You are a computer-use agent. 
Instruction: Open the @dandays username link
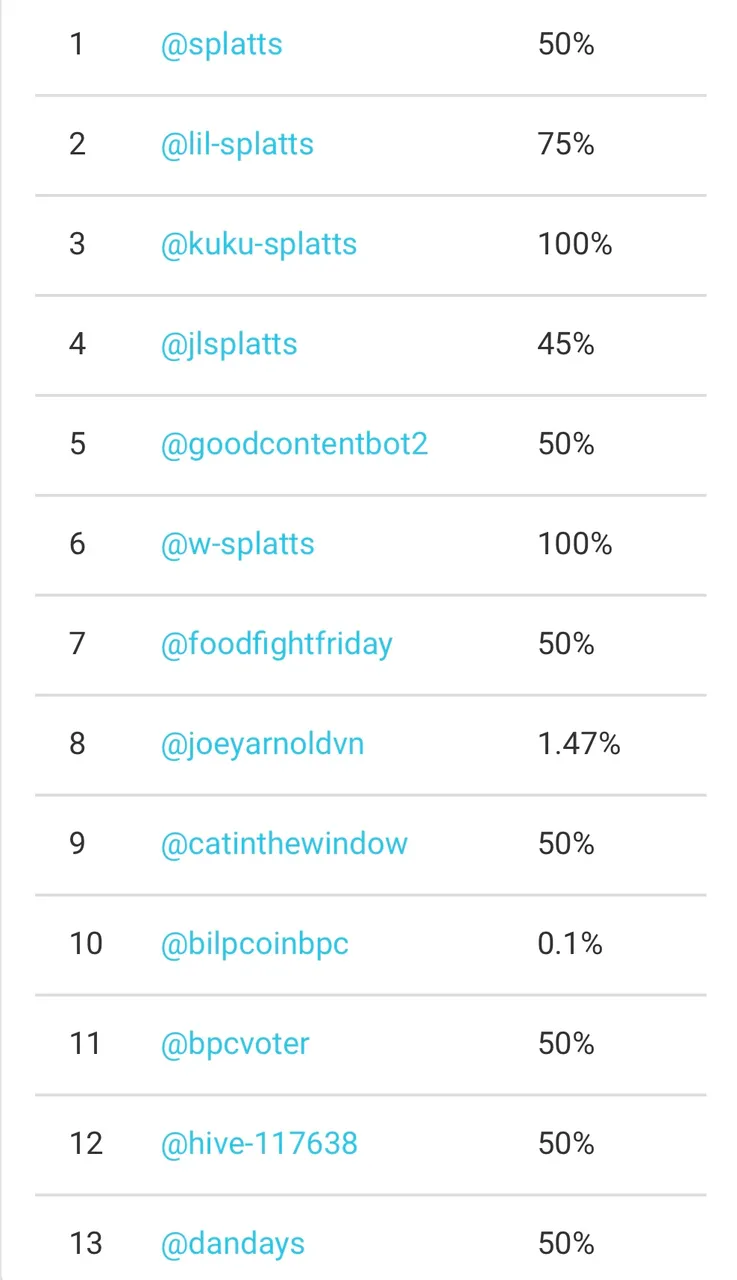[x=233, y=1244]
